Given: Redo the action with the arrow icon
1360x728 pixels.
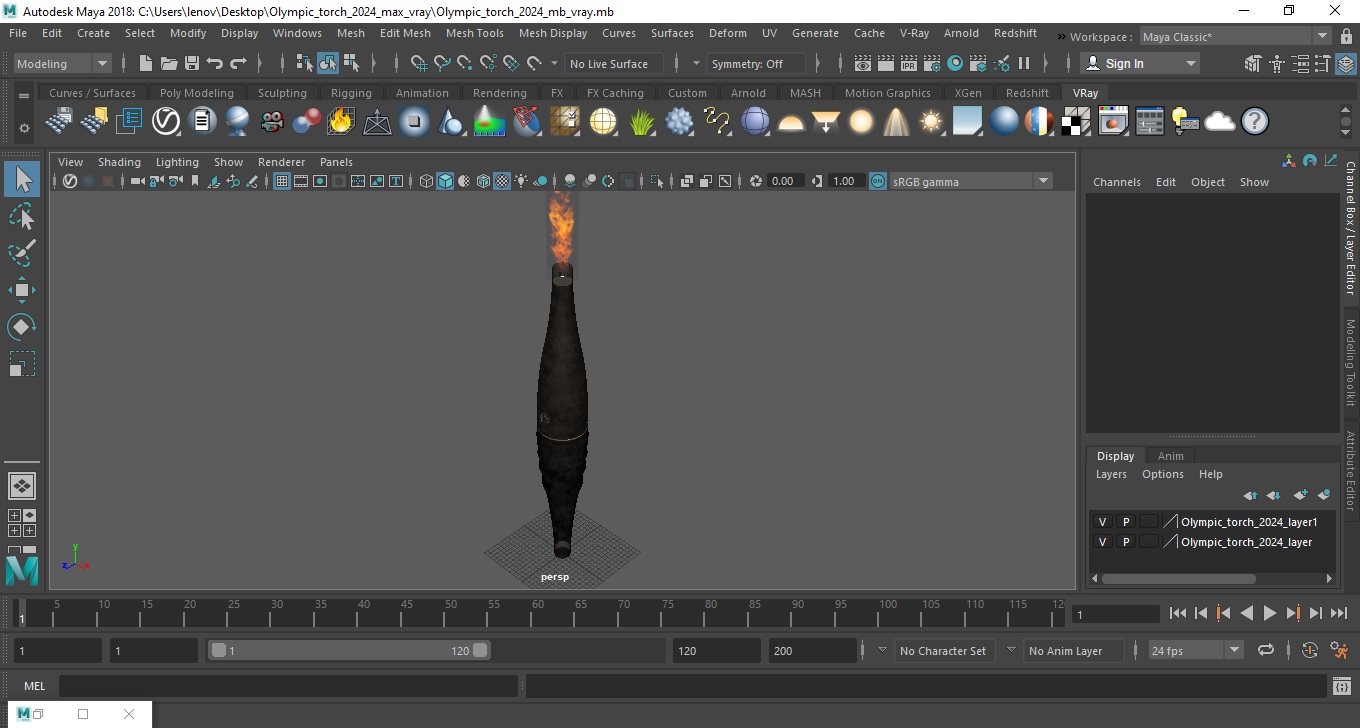Looking at the screenshot, I should pyautogui.click(x=238, y=63).
